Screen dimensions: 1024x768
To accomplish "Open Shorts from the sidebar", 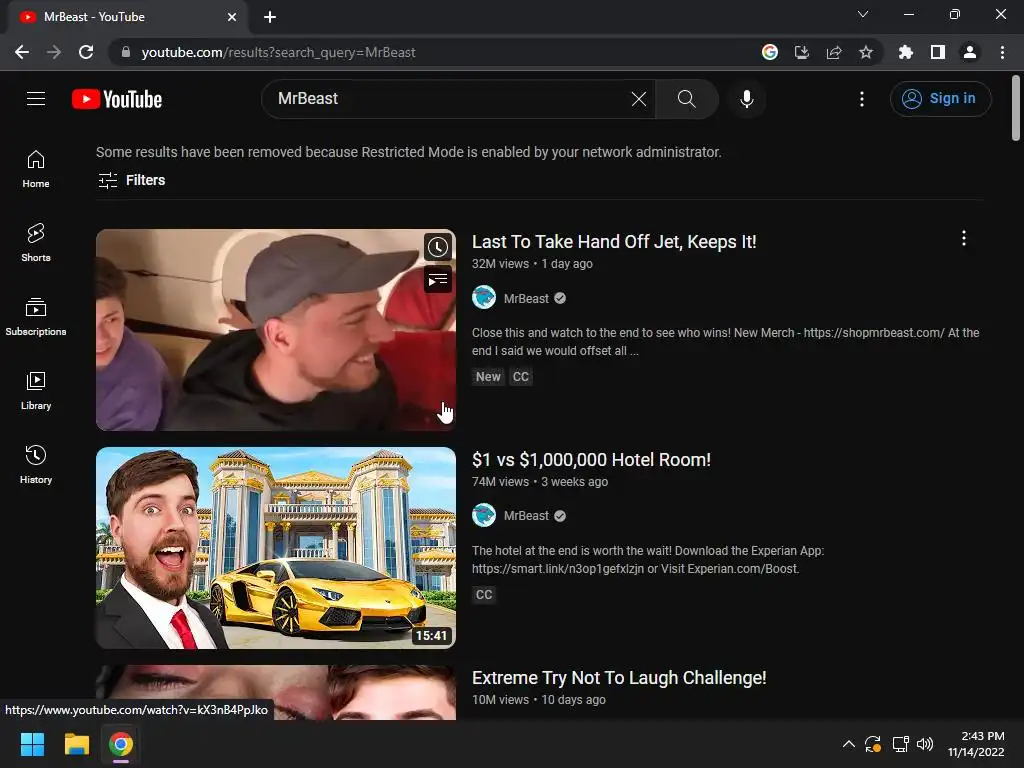I will coord(36,242).
